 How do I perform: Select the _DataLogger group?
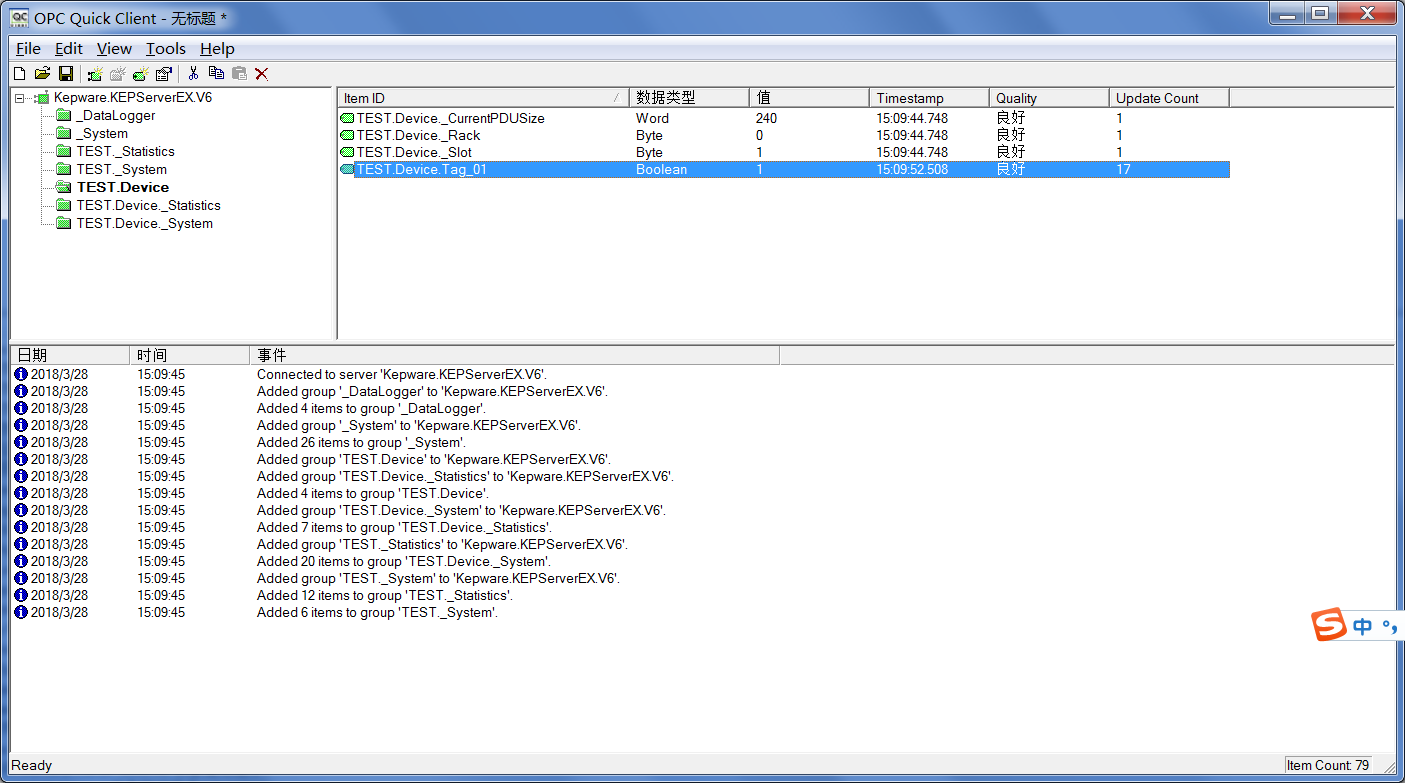pyautogui.click(x=116, y=116)
